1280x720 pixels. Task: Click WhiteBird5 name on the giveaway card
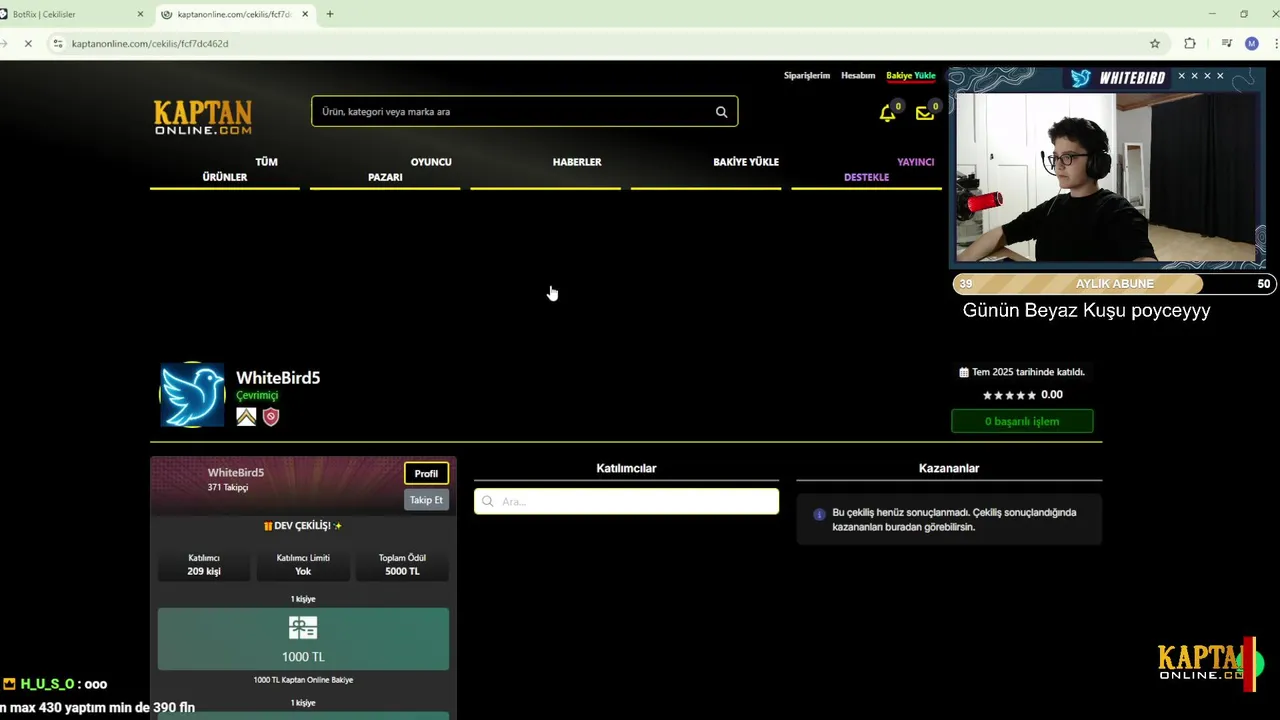tap(236, 473)
